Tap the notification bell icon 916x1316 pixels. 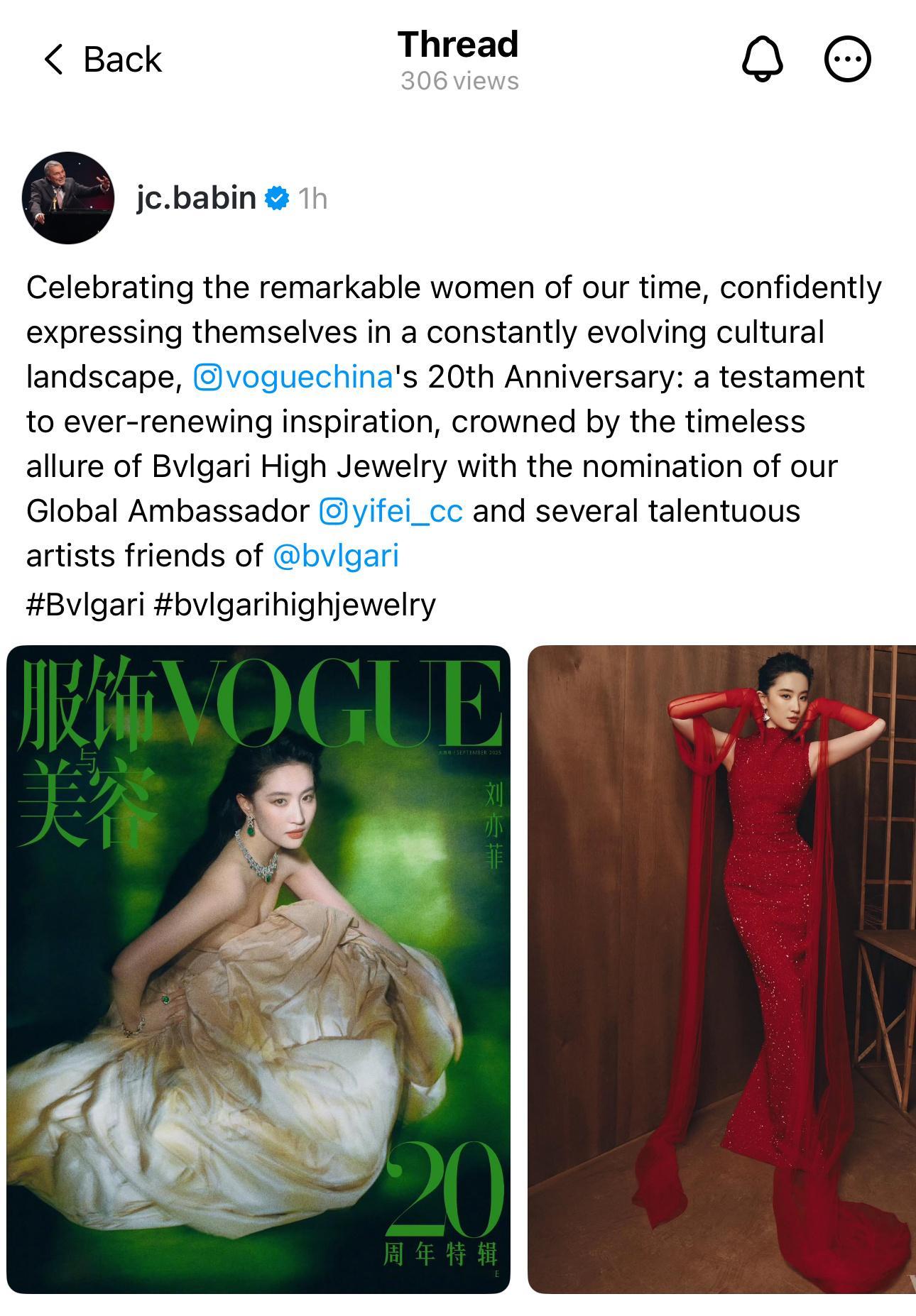point(763,59)
